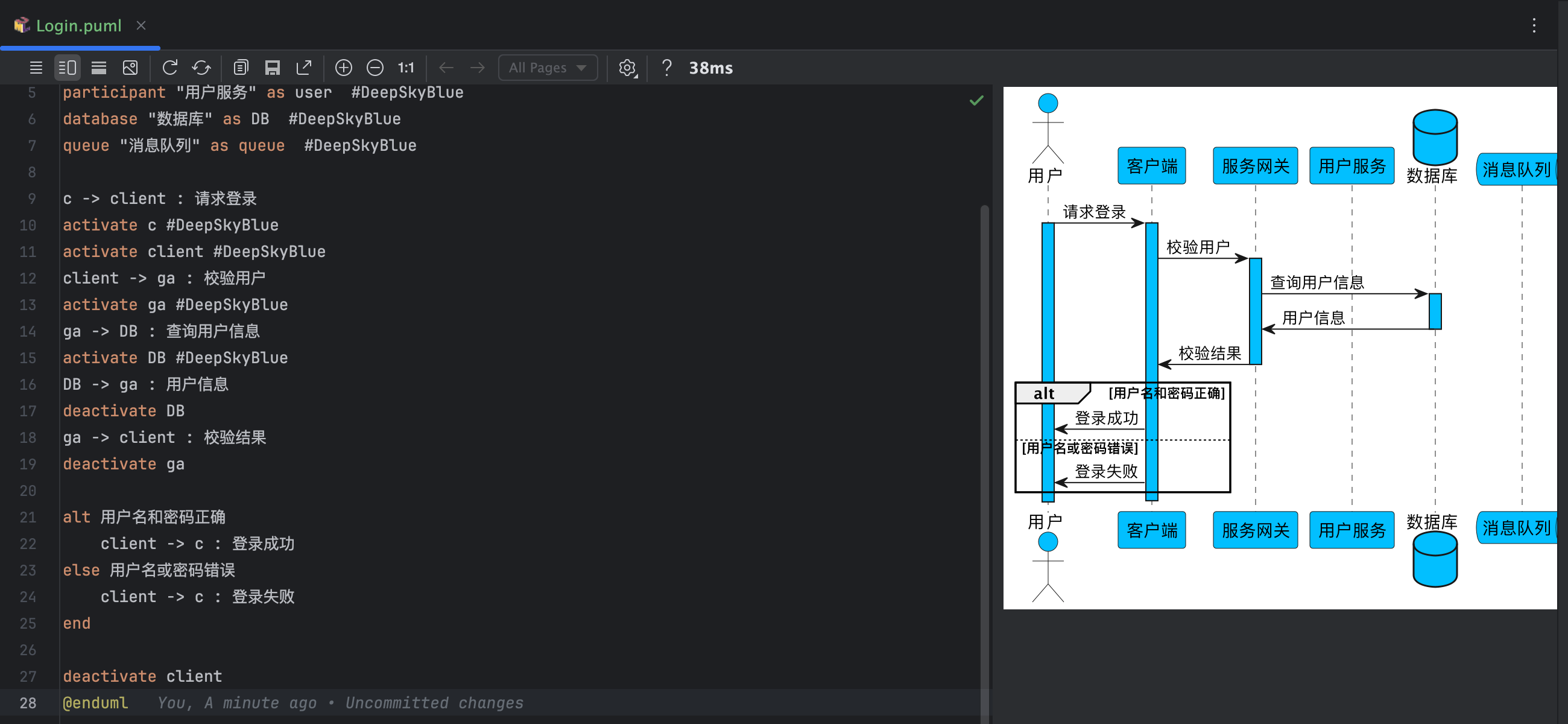The height and width of the screenshot is (724, 1568).
Task: Toggle automatic refresh sync icon
Action: tap(201, 68)
